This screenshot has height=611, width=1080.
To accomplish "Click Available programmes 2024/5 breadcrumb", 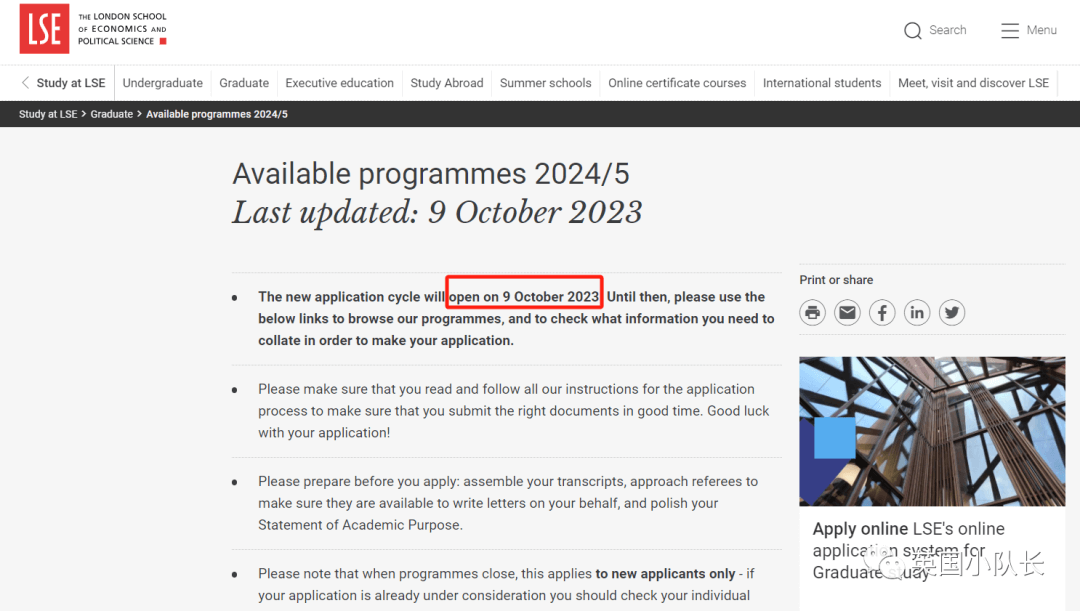I will click(217, 114).
